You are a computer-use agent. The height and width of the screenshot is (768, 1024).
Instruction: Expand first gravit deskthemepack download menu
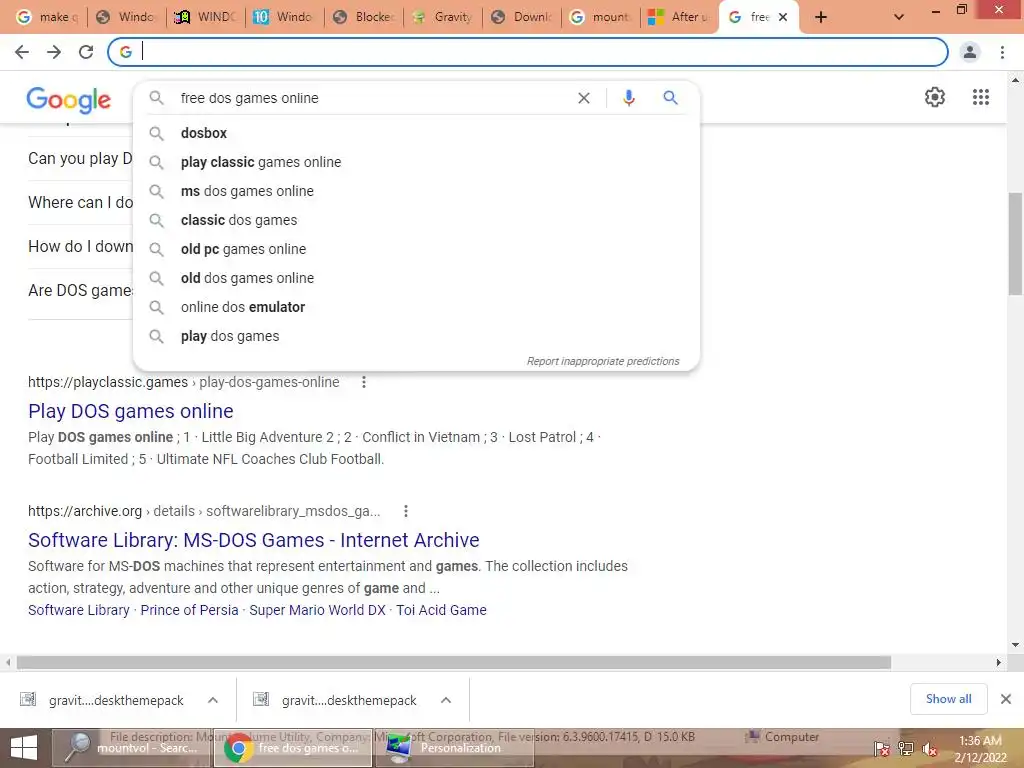[x=213, y=700]
